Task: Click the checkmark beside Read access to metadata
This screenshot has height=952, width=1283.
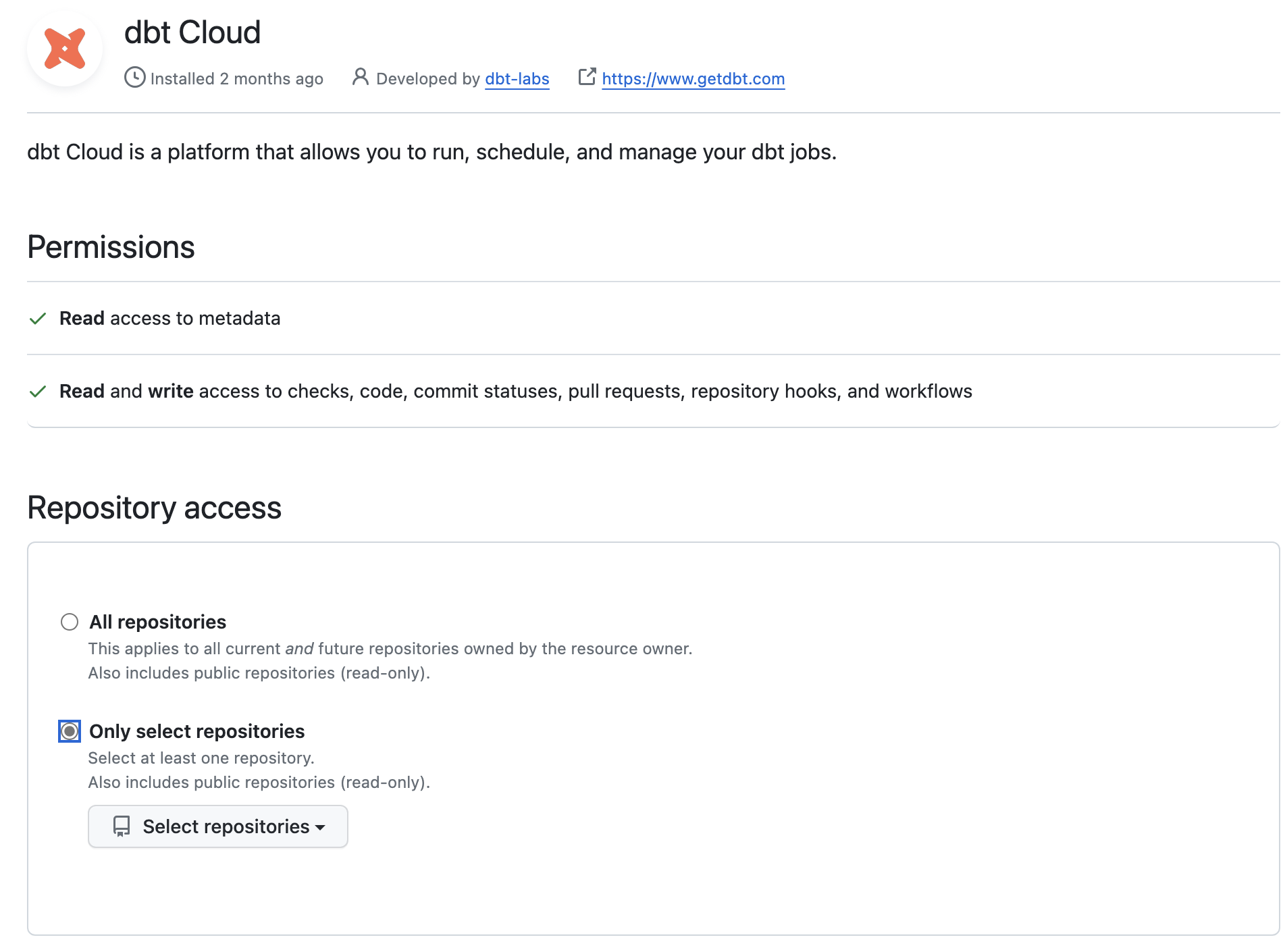Action: 38,319
